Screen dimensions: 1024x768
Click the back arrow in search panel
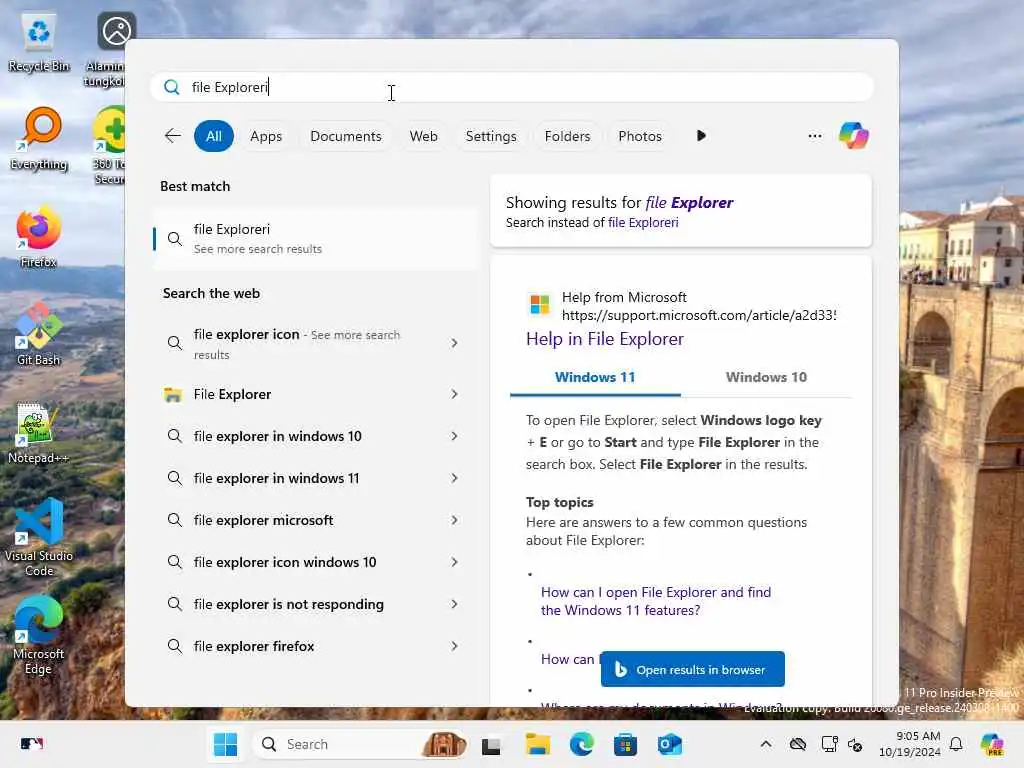pos(172,136)
